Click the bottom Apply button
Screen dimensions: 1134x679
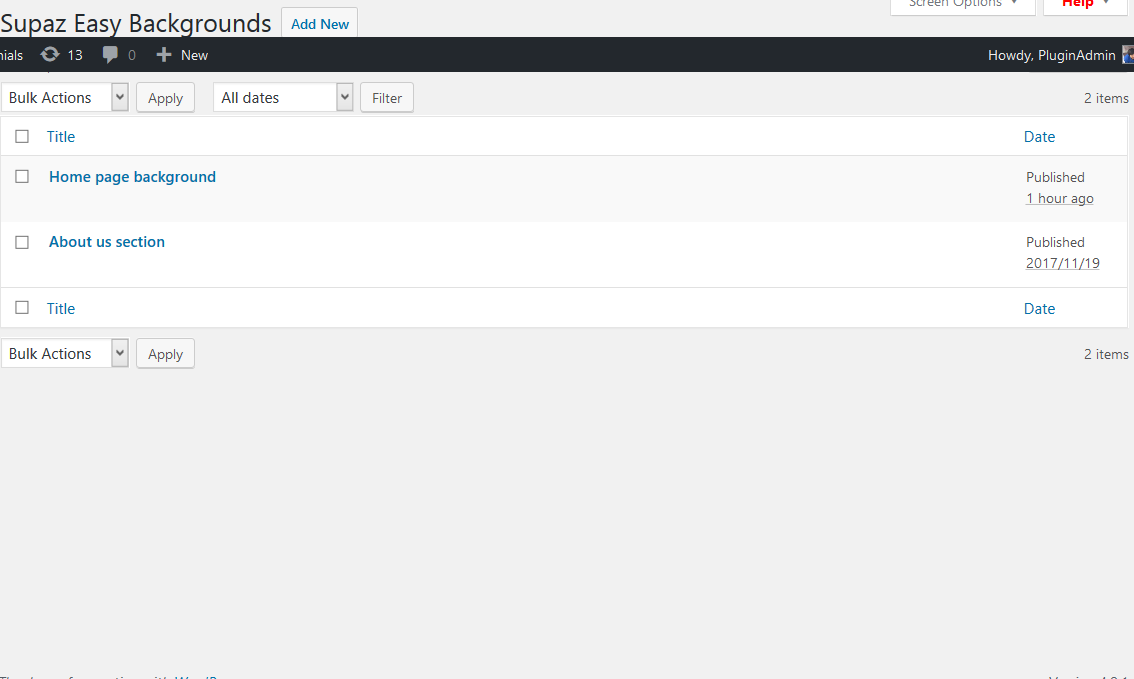tap(166, 354)
